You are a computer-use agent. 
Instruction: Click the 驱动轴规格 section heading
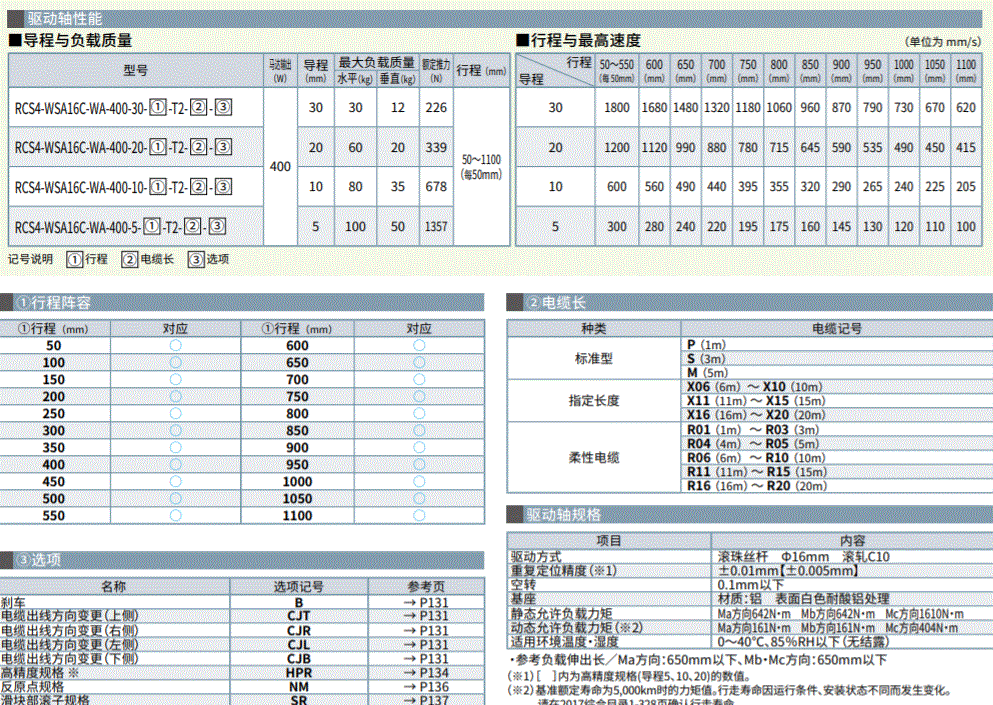(x=563, y=514)
